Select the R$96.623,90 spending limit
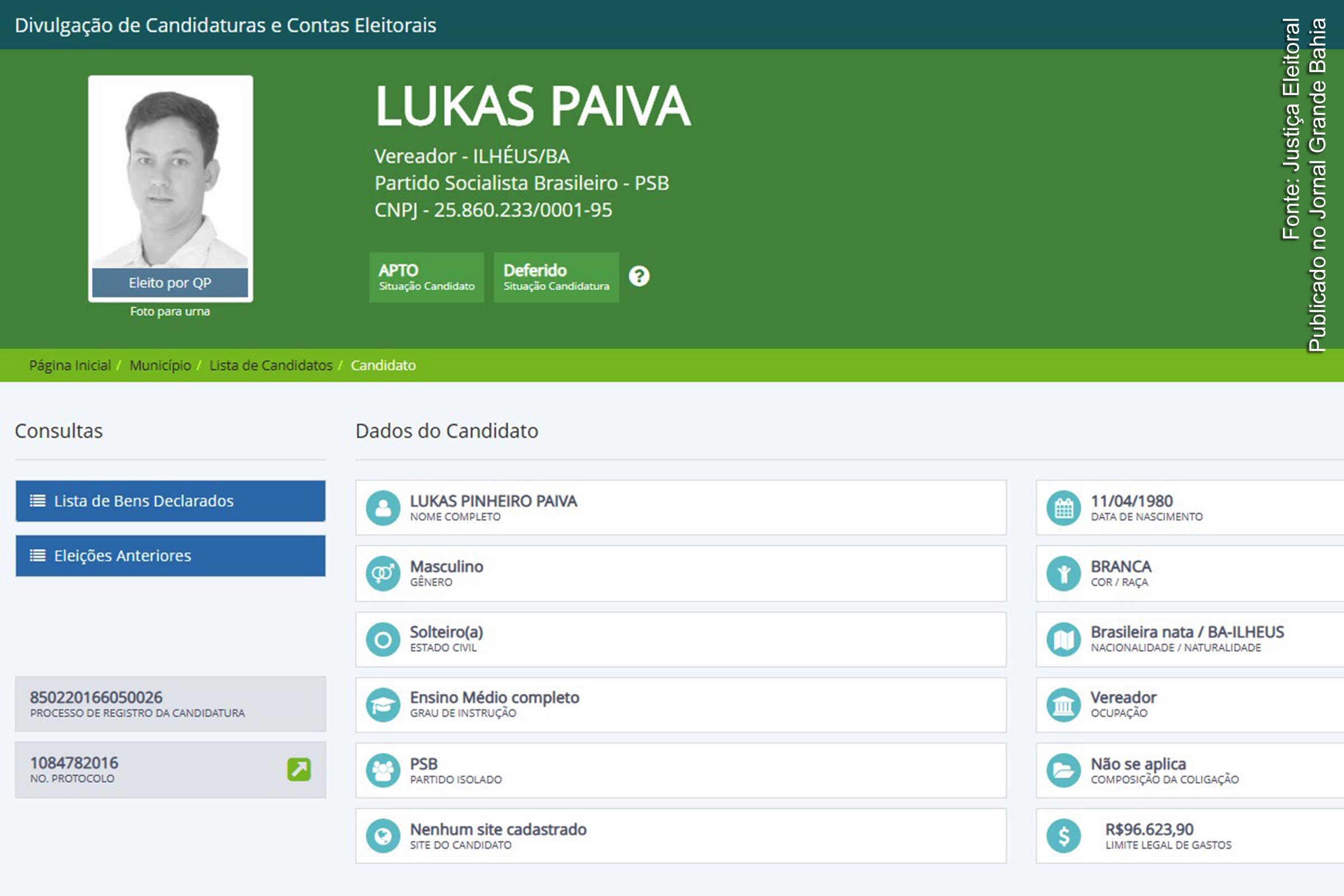This screenshot has height=896, width=1344. (x=1149, y=829)
